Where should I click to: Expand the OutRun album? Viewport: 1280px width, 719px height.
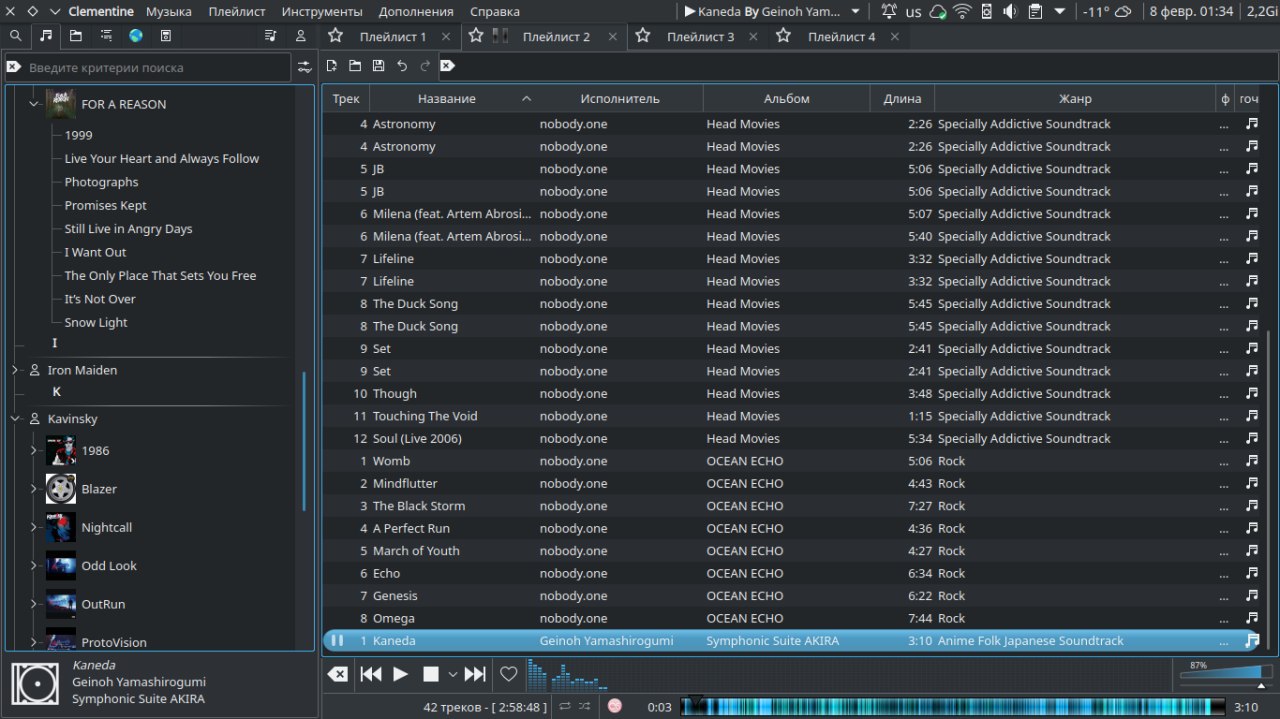(x=33, y=604)
